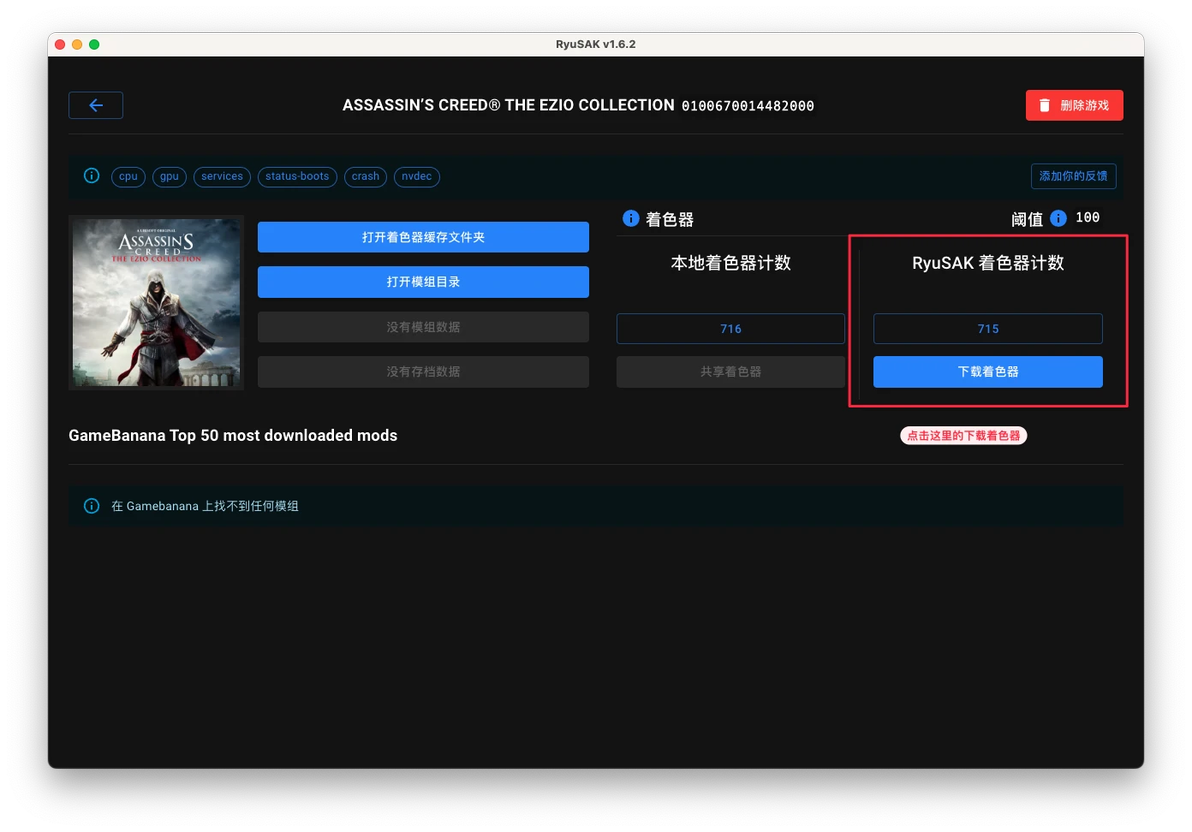Click the disabled 没有模组数据 button

423,327
